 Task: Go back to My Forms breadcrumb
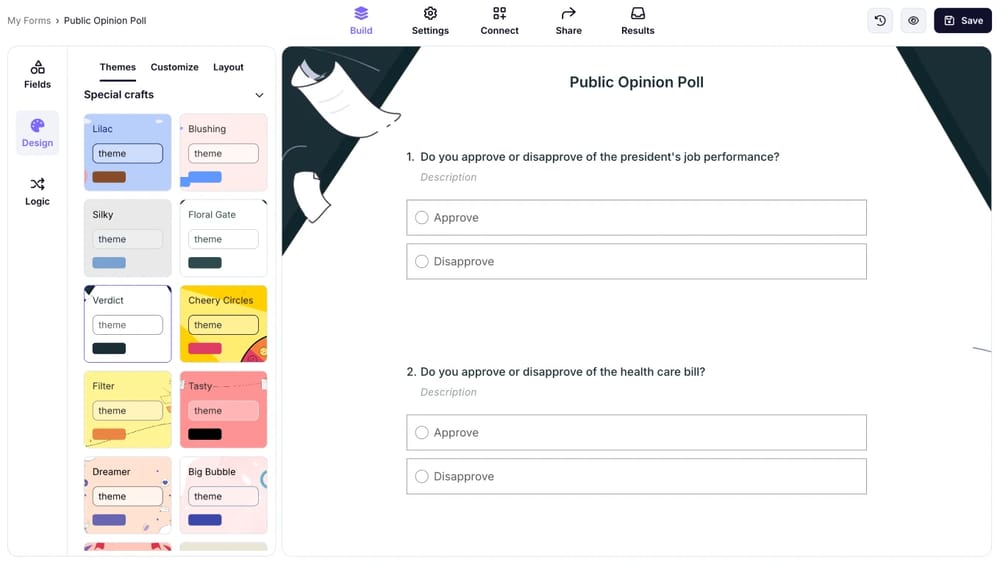[x=28, y=20]
